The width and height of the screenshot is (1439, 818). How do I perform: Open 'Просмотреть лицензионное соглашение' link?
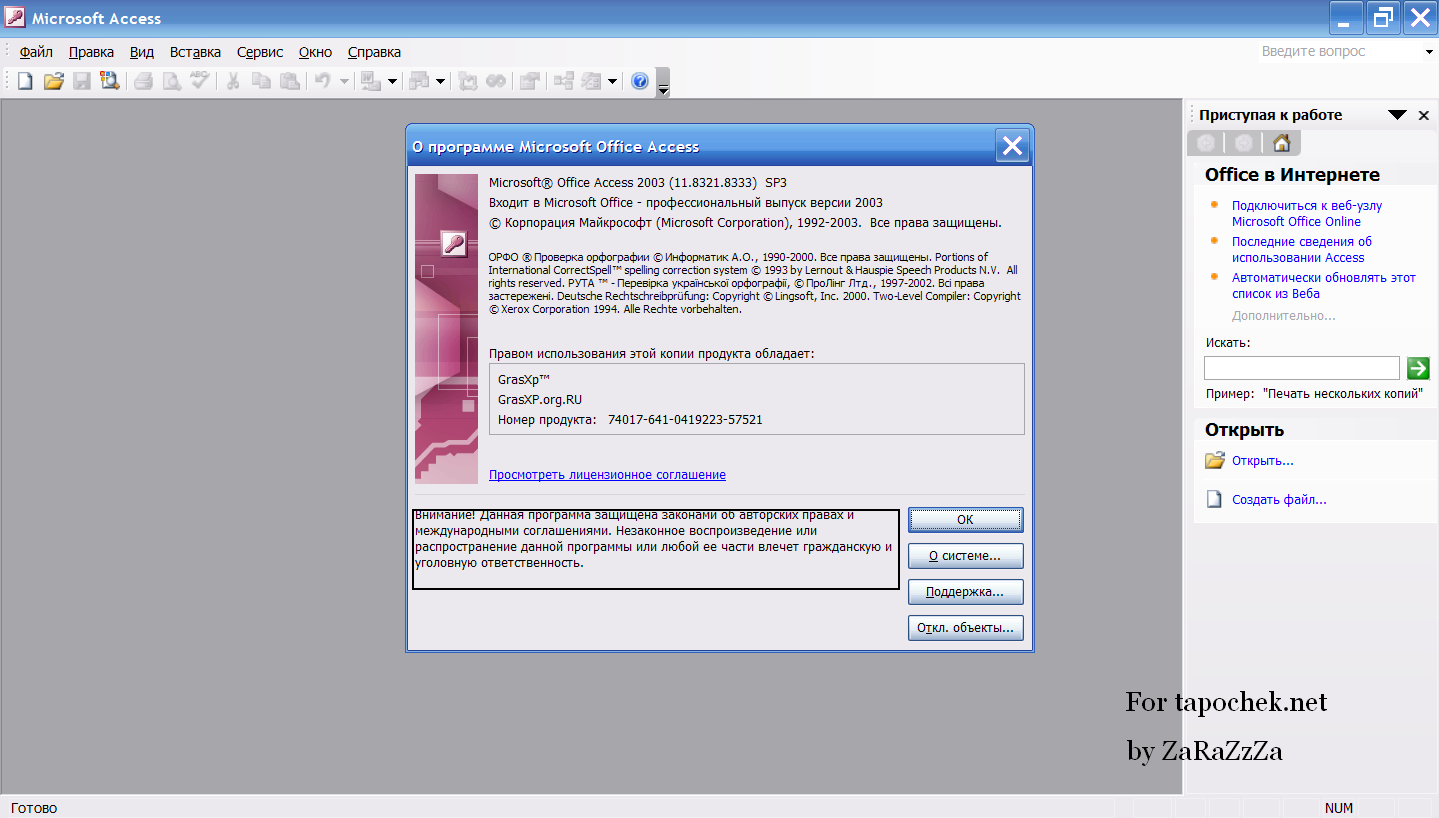(x=607, y=475)
